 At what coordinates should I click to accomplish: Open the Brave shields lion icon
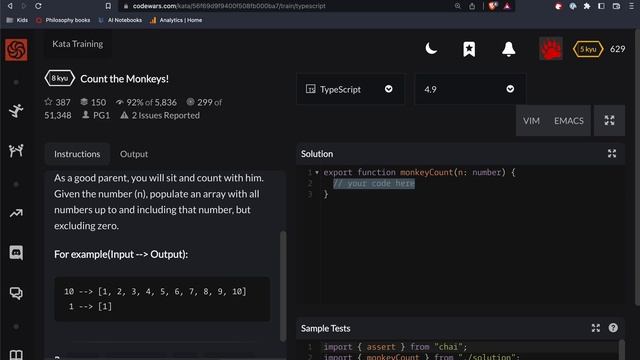click(x=493, y=6)
